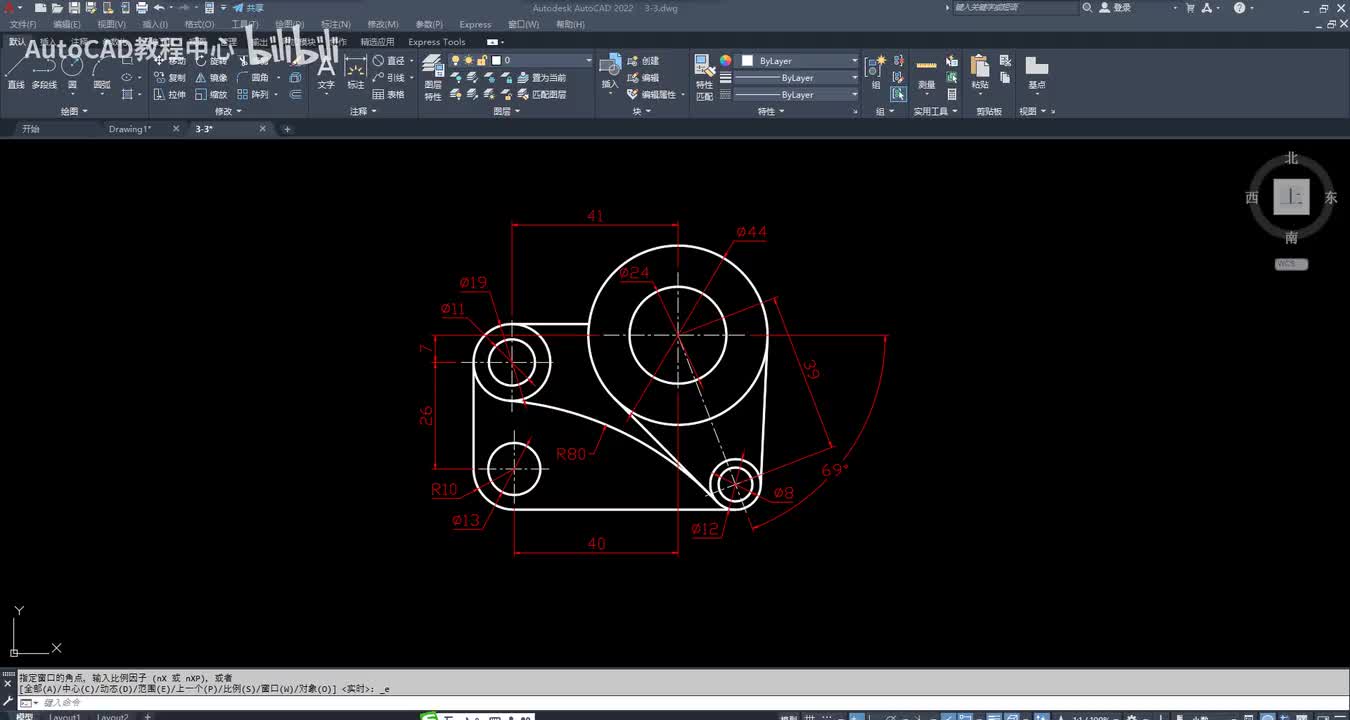Switch to the Drawing1* document tab
Screen dimensions: 1350x720
tap(130, 129)
